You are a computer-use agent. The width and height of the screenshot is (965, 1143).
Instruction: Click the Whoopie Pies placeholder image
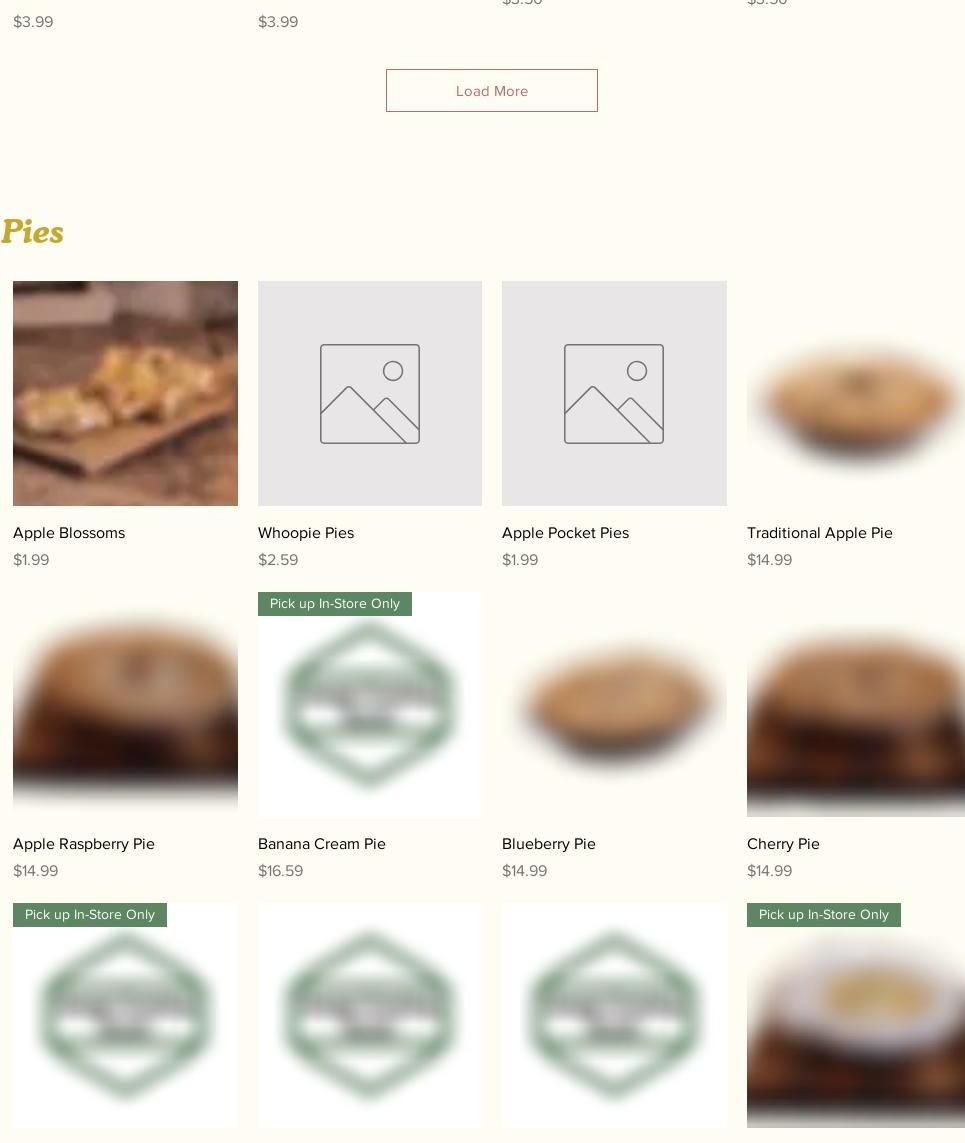(370, 393)
